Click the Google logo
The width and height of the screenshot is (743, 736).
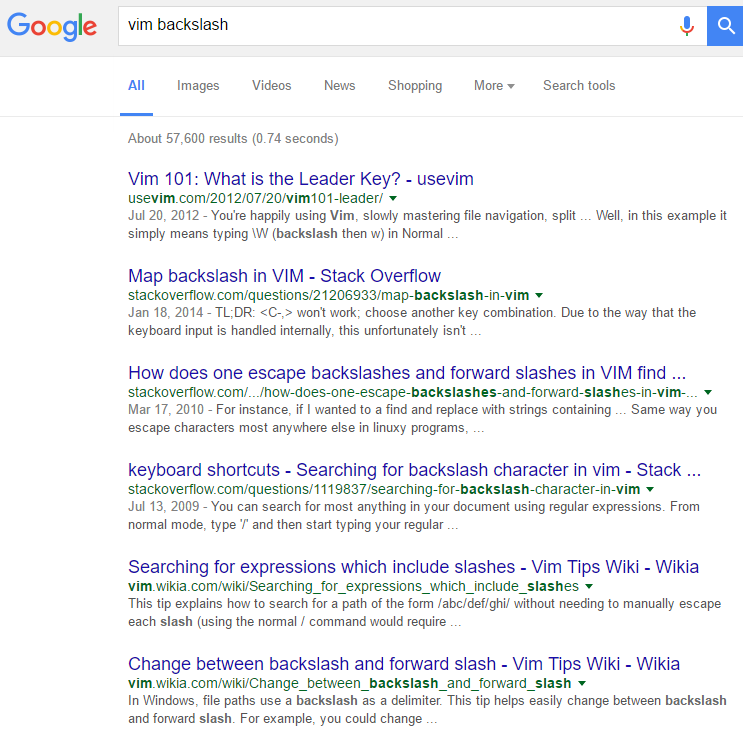tap(52, 27)
